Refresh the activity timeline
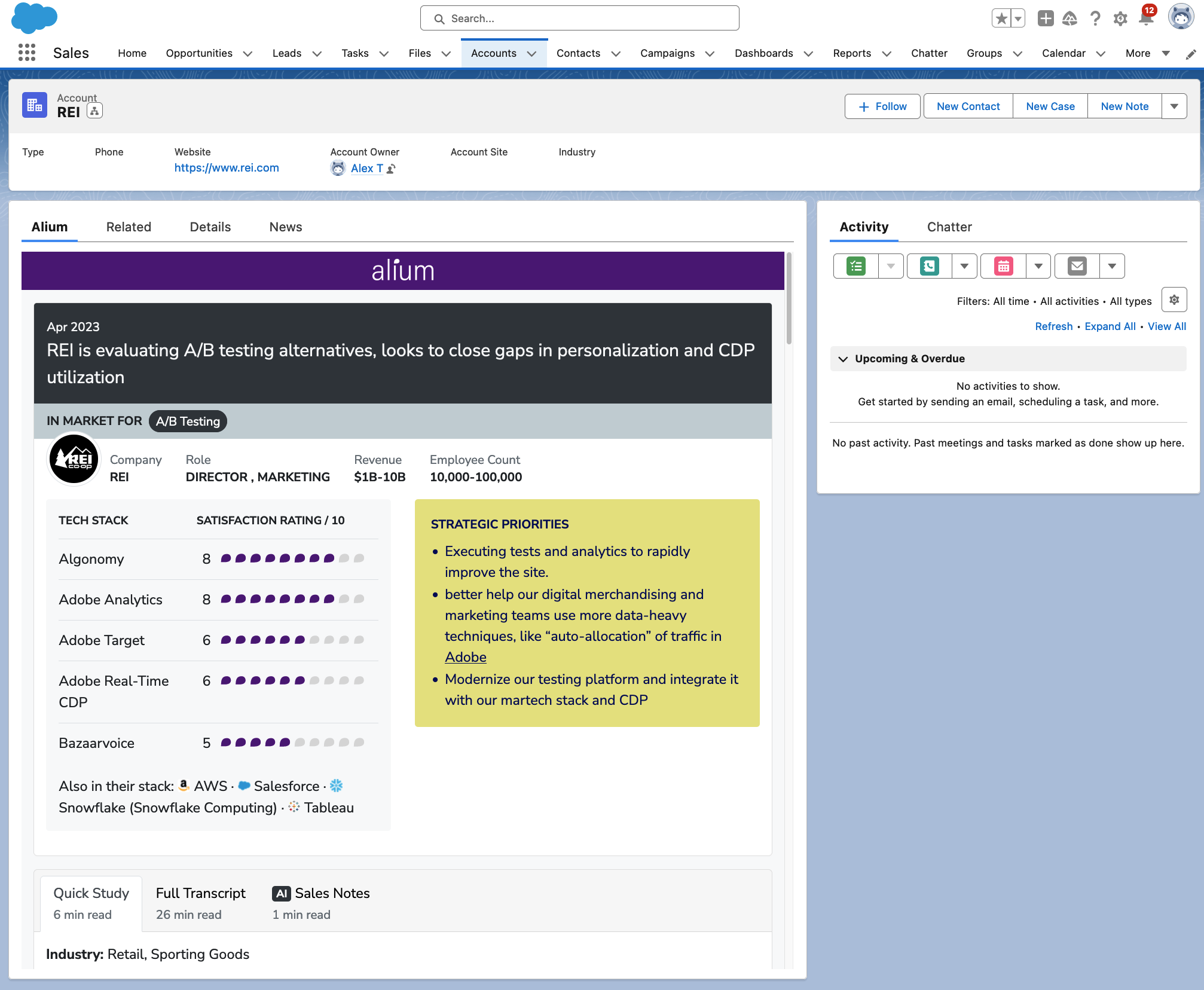This screenshot has height=990, width=1204. (1054, 326)
